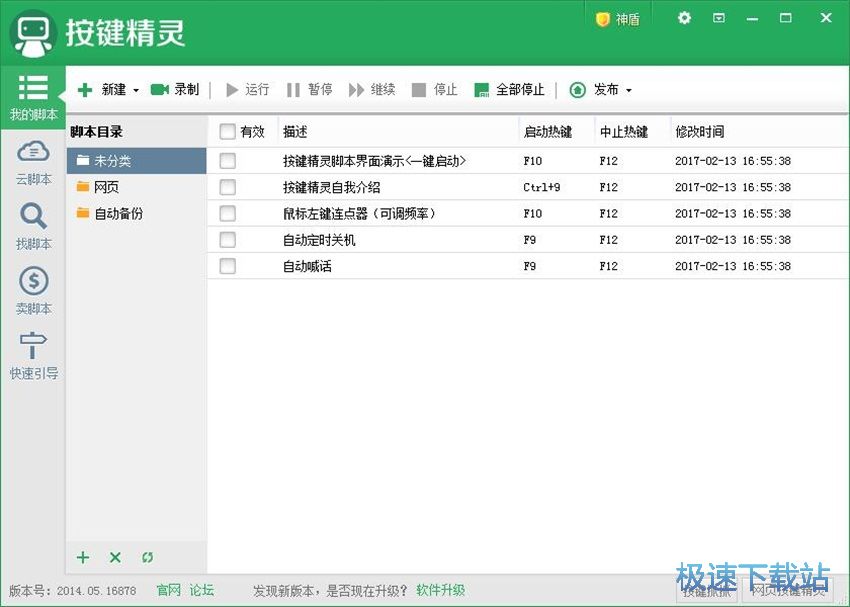Click the Ctrl+9 start hotkey cell
Viewport: 850px width, 607px height.
pyautogui.click(x=542, y=187)
